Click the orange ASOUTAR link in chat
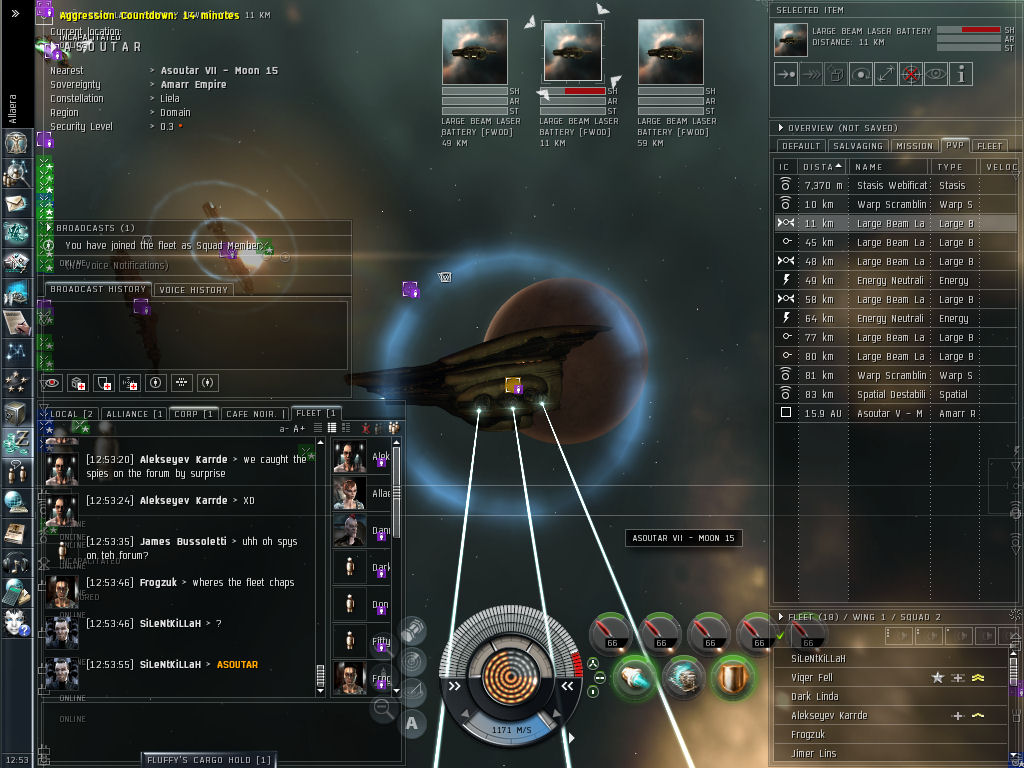The height and width of the screenshot is (768, 1024). 237,664
